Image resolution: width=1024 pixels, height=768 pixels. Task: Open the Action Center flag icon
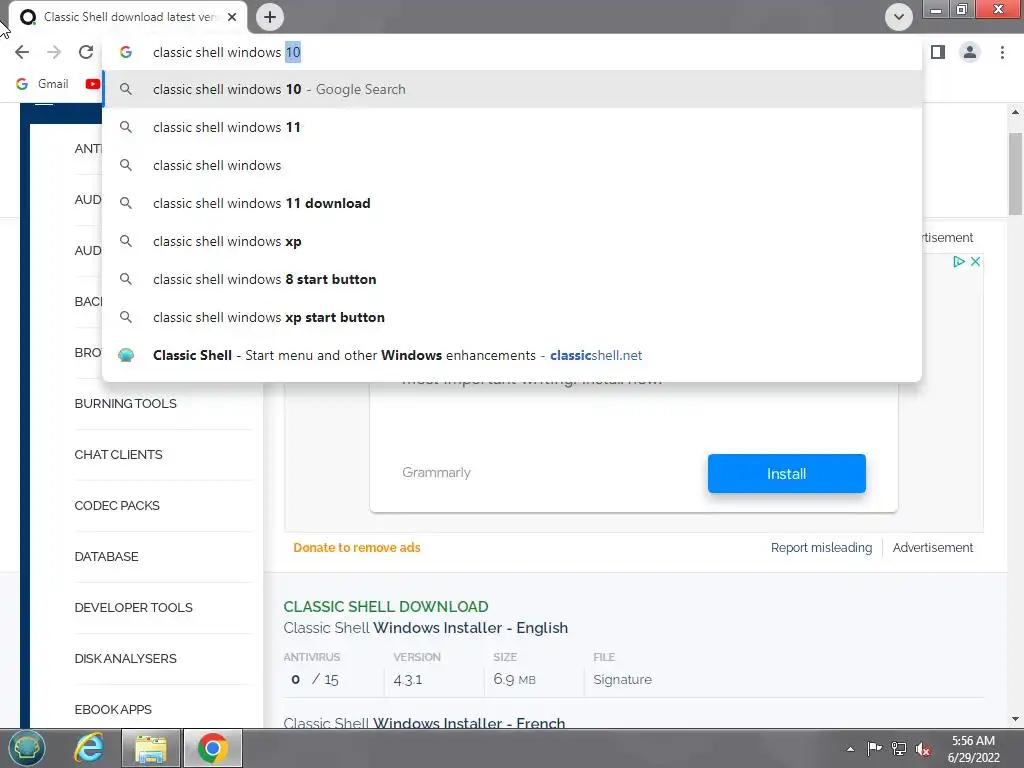click(874, 749)
